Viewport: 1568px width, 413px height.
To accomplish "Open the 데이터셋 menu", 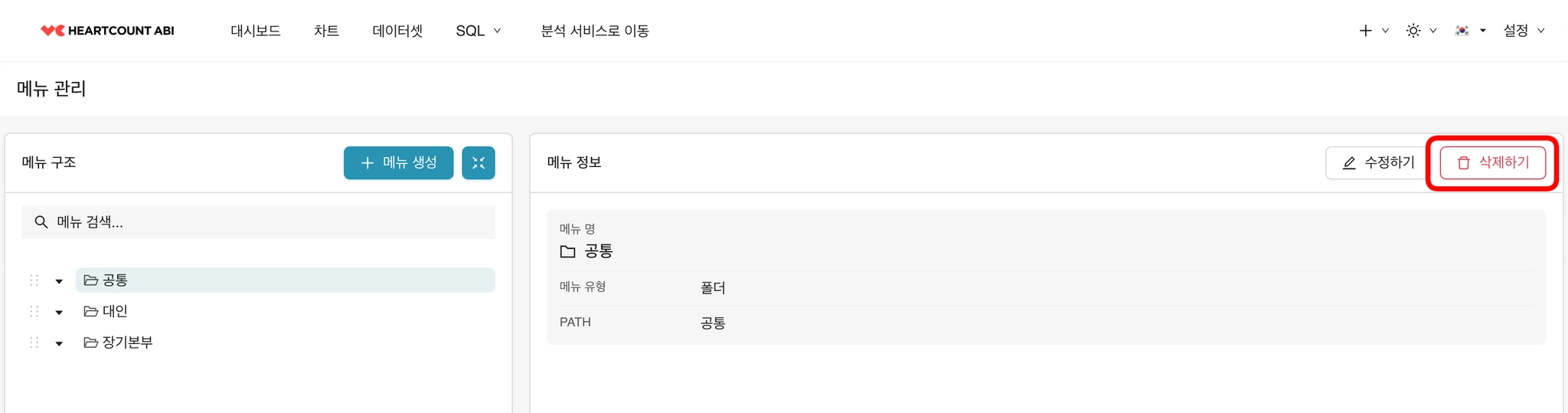I will [397, 31].
